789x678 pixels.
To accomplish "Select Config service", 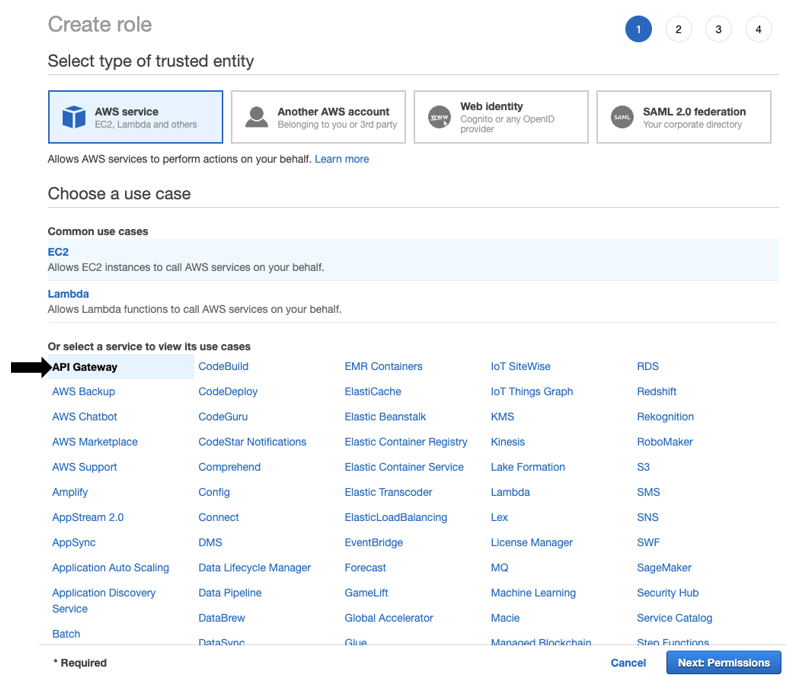I will click(x=214, y=492).
